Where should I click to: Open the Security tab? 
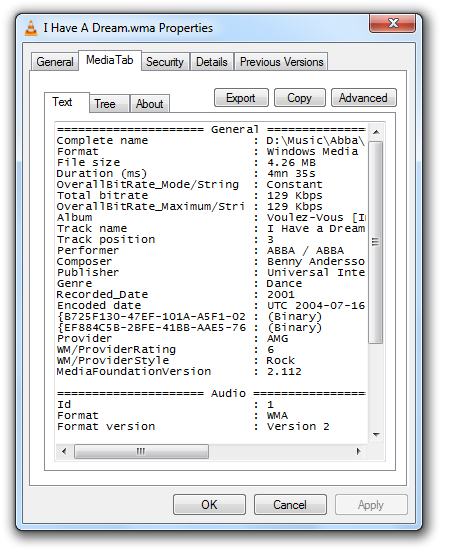pos(165,62)
